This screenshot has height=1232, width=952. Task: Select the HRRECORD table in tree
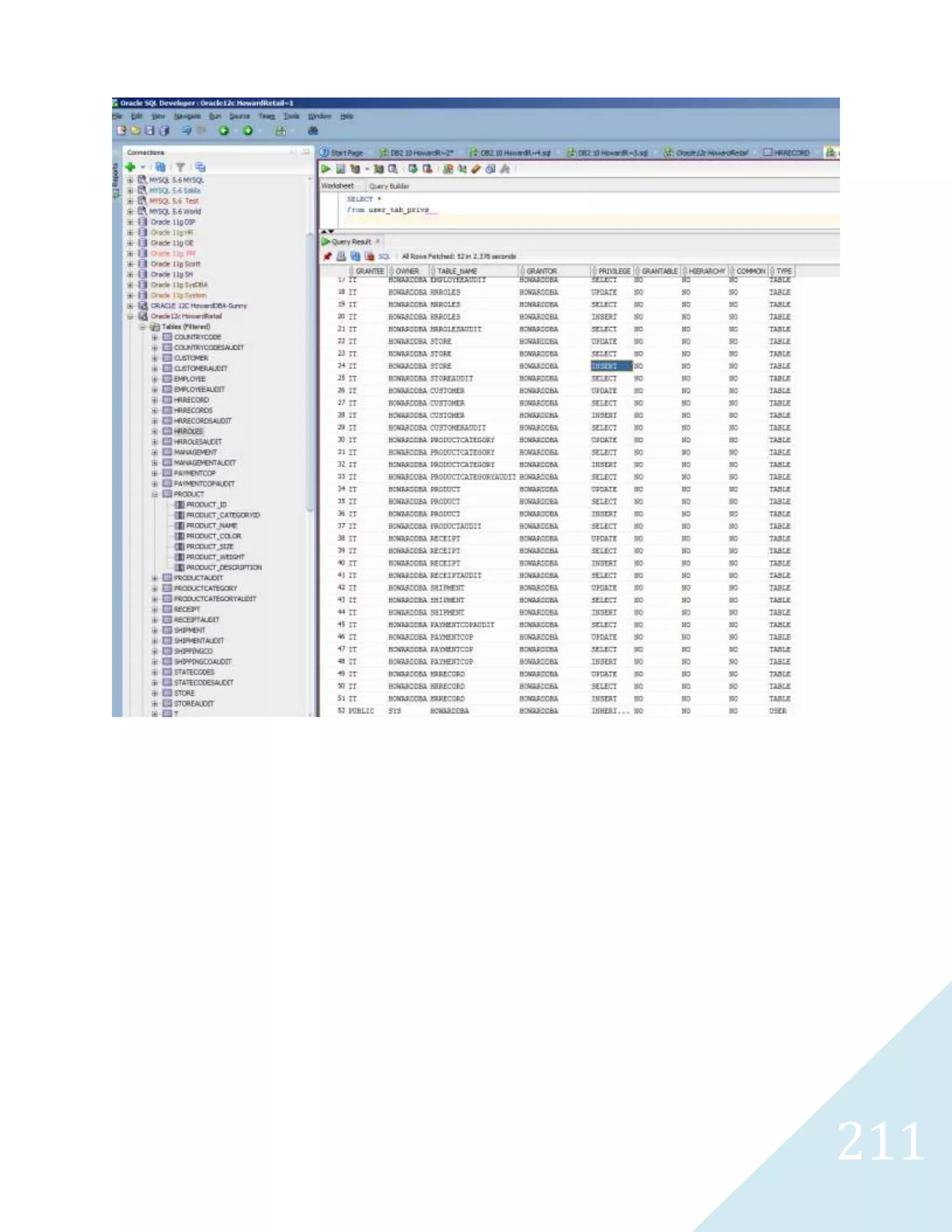click(191, 400)
